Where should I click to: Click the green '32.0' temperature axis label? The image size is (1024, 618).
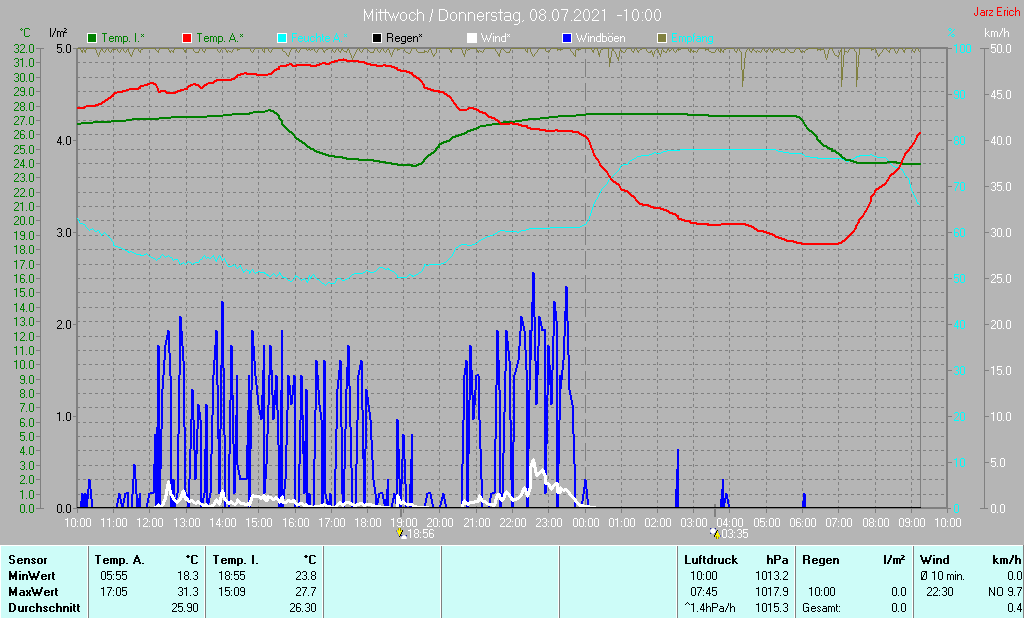click(x=23, y=48)
